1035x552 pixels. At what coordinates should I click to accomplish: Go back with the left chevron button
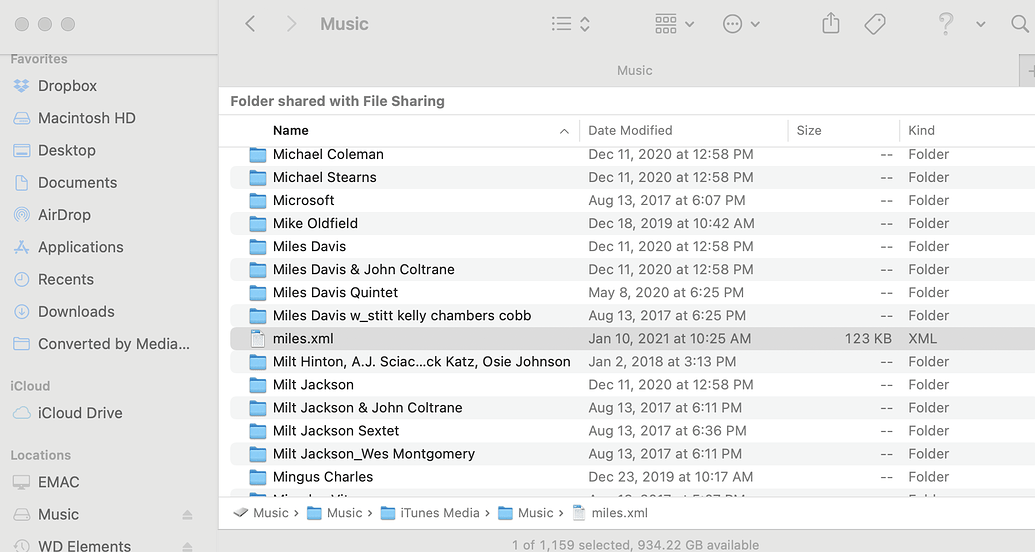click(250, 24)
